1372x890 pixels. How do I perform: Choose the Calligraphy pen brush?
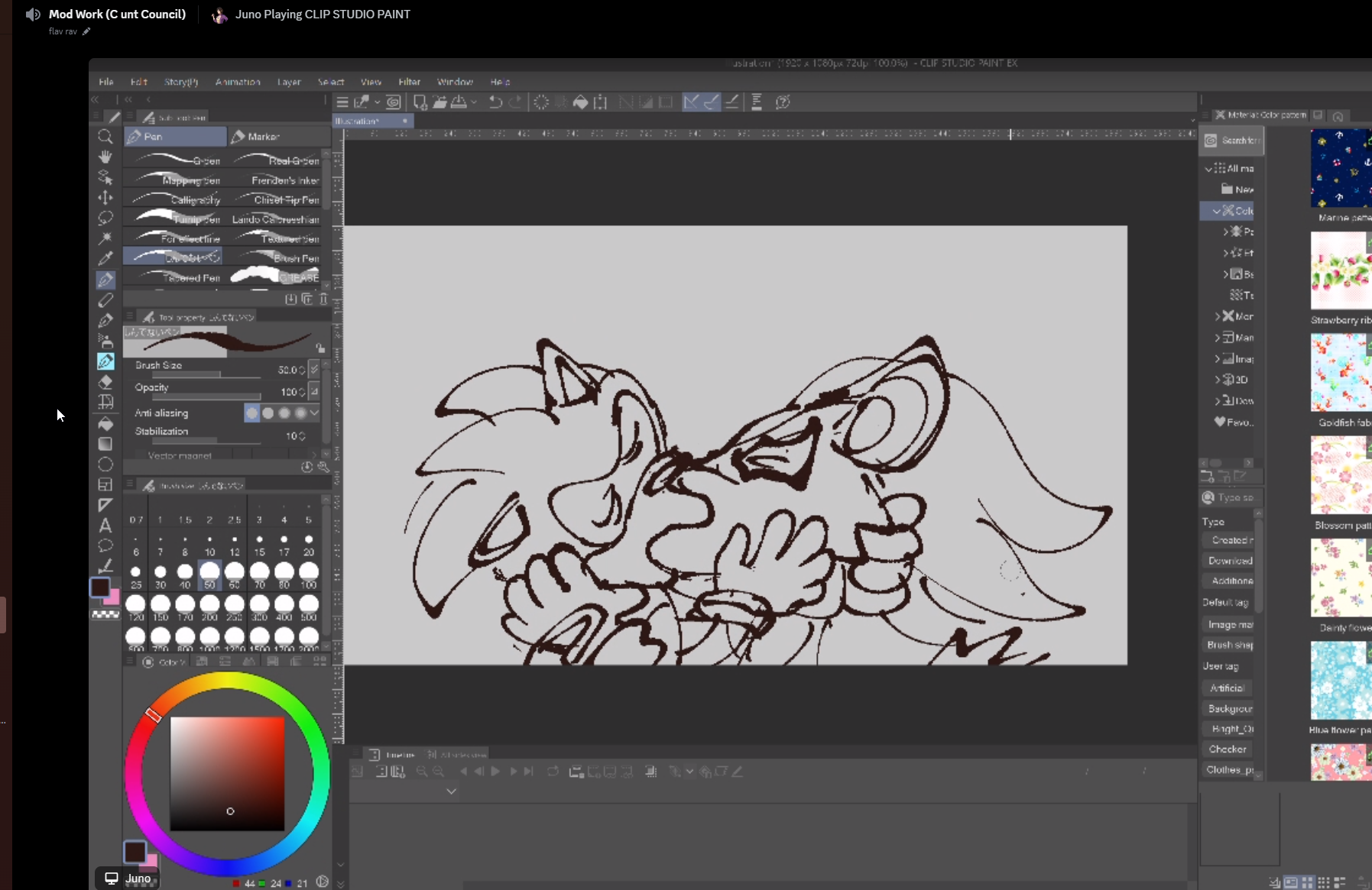point(174,199)
